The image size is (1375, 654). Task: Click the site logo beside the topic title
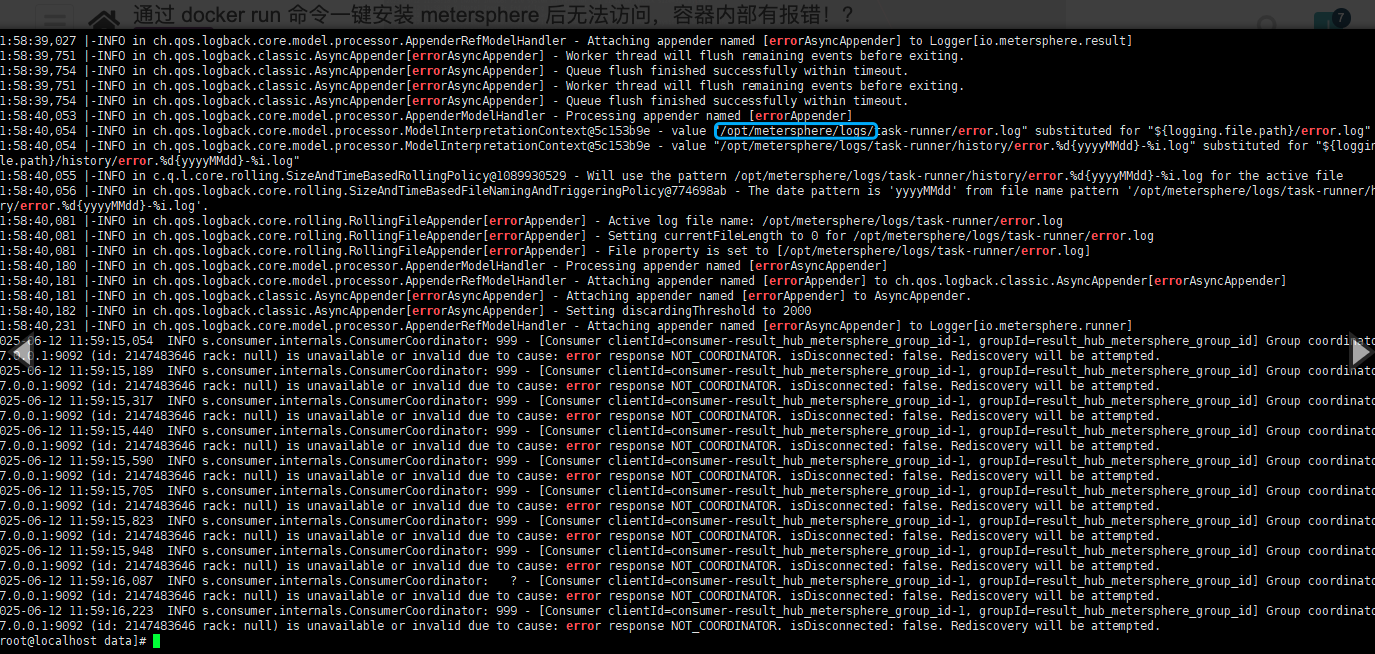point(104,17)
